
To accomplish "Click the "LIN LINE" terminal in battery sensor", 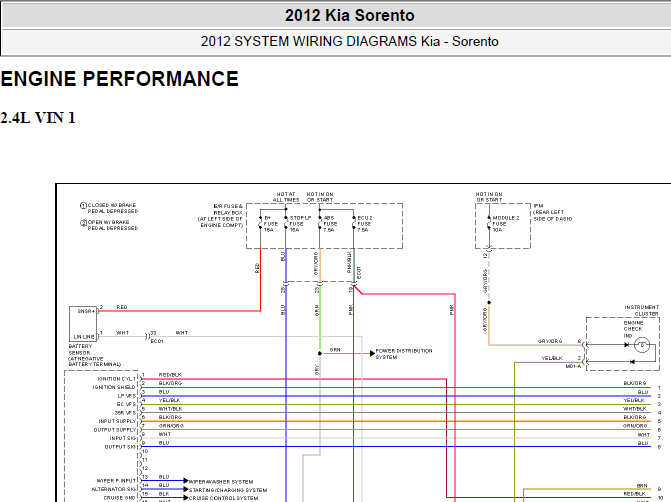I will coord(84,337).
